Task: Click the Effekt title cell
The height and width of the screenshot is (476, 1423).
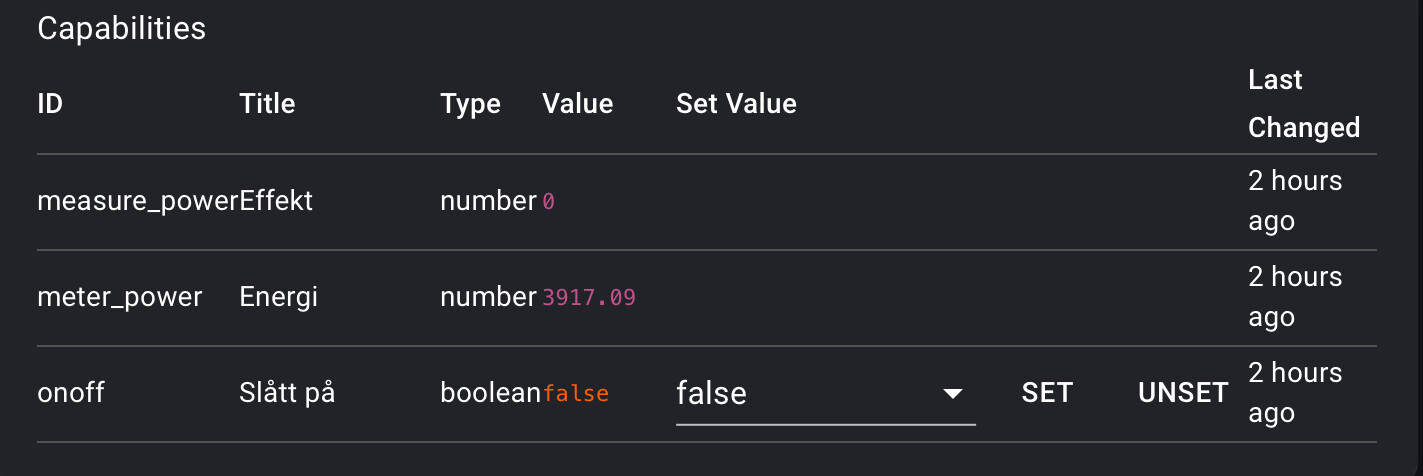Action: (x=276, y=201)
